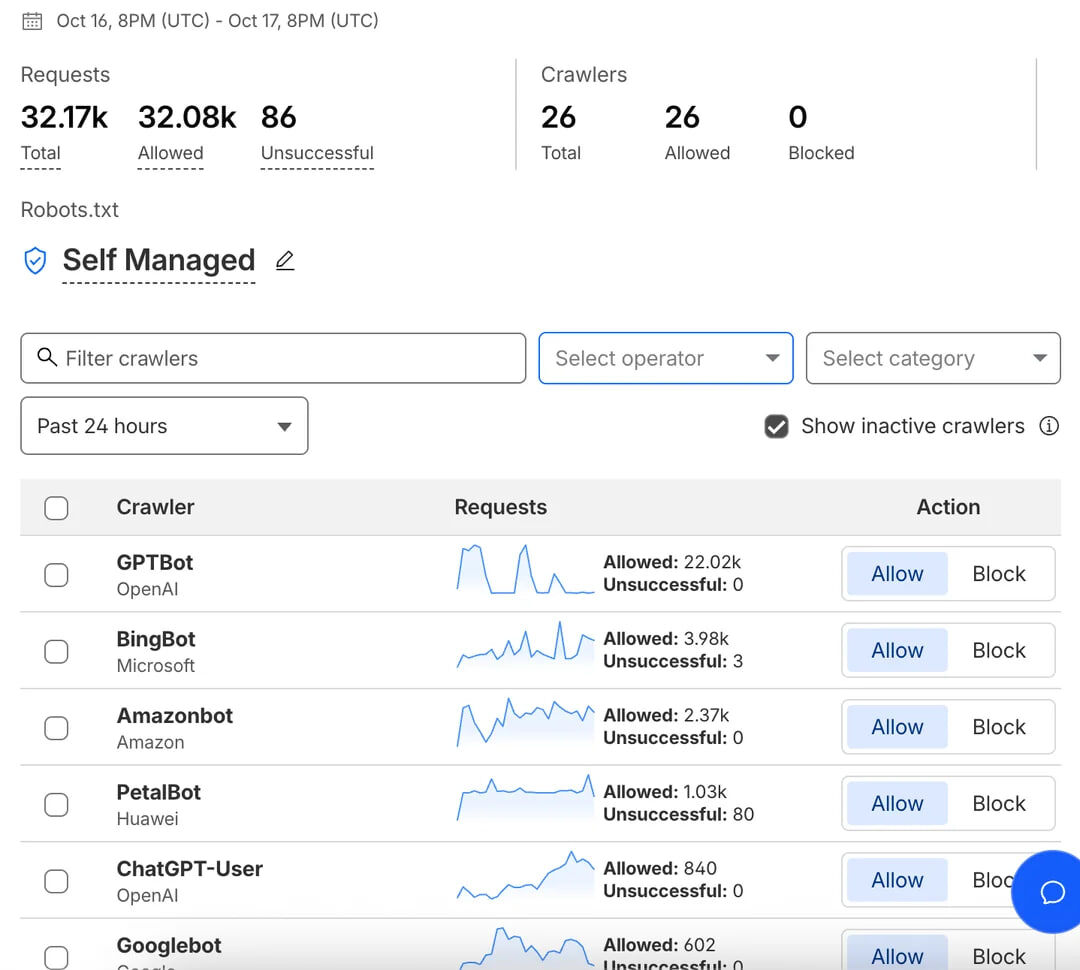Image resolution: width=1080 pixels, height=970 pixels.
Task: Click the blue shield icon
Action: [35, 261]
